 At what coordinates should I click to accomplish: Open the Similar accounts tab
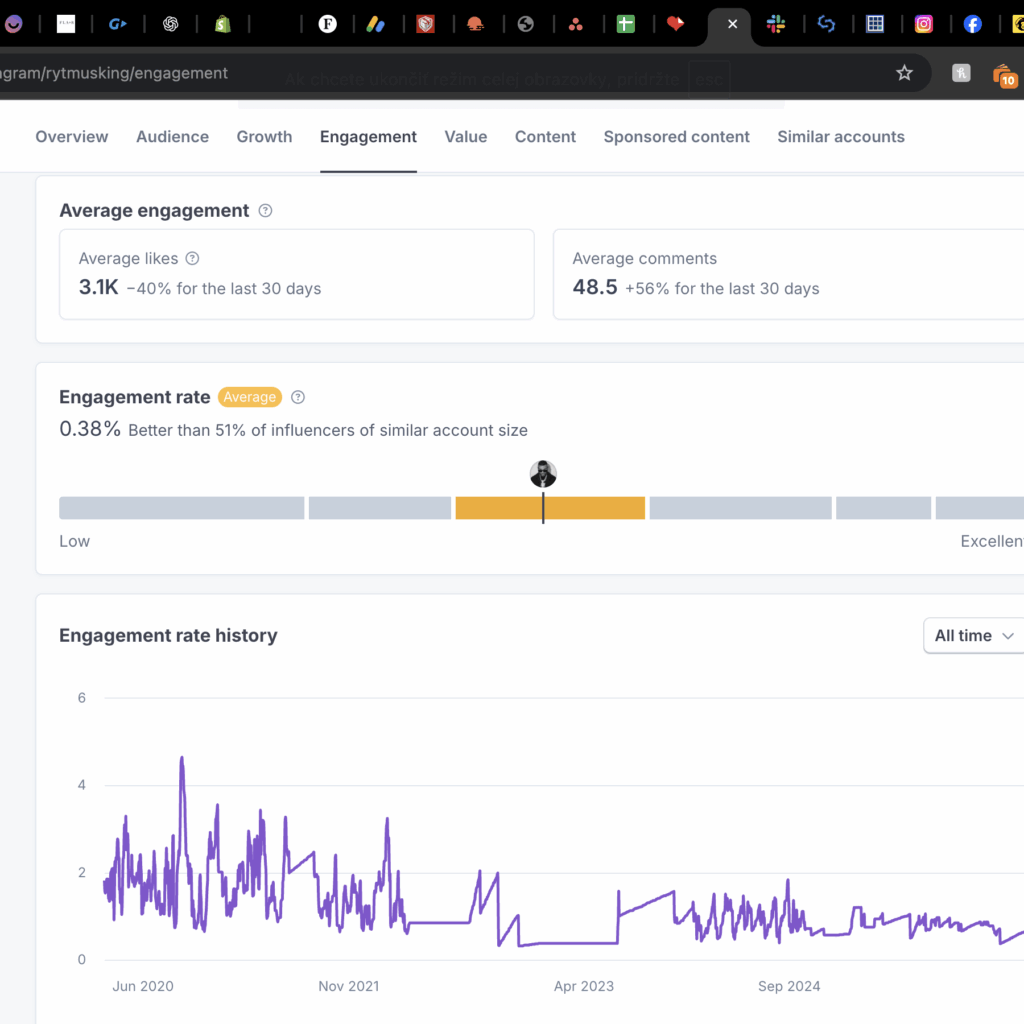coord(840,137)
